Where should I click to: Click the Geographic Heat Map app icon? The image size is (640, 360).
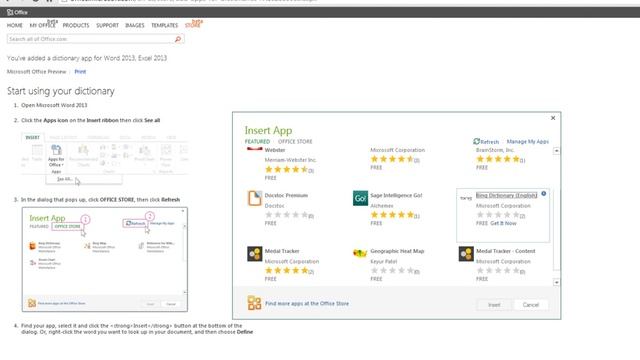(360, 253)
